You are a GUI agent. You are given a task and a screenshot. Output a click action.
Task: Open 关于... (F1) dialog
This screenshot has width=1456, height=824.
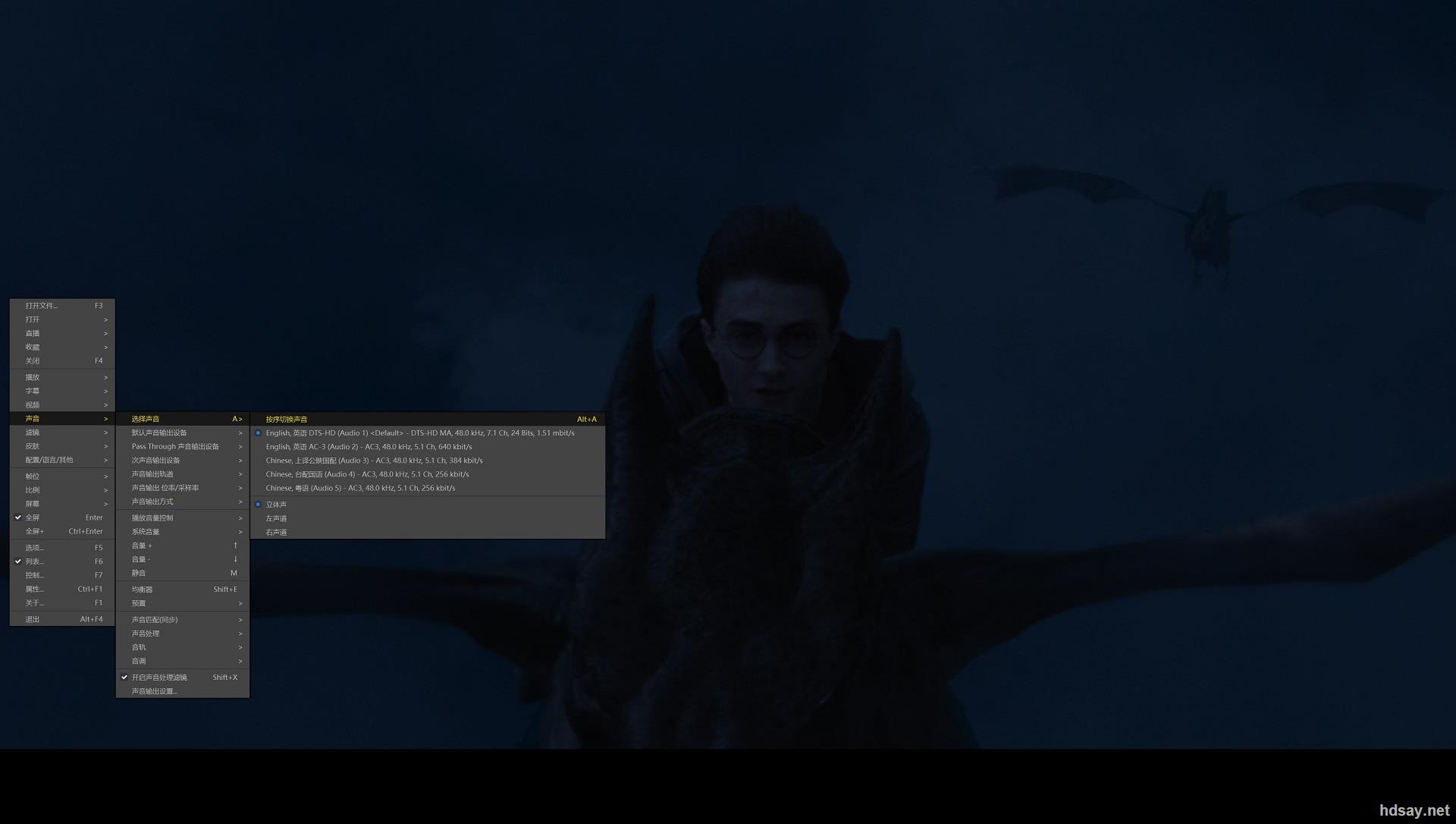point(62,602)
